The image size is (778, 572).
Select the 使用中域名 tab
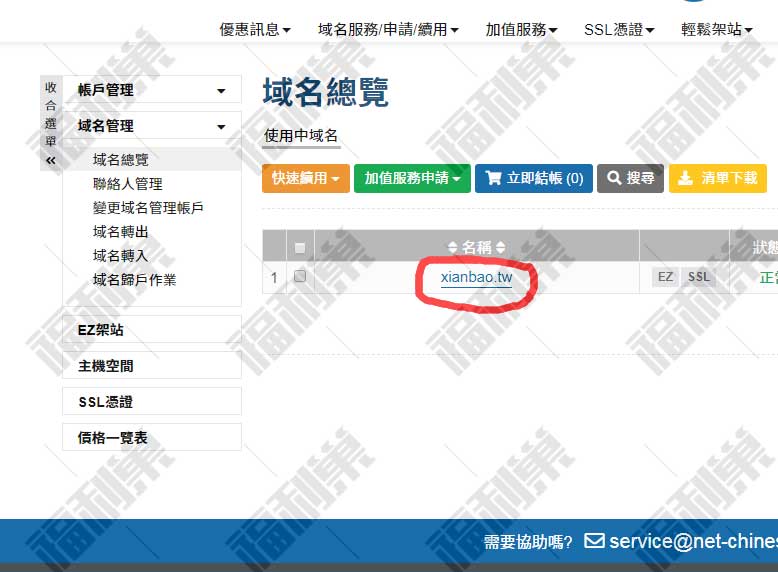click(x=301, y=136)
